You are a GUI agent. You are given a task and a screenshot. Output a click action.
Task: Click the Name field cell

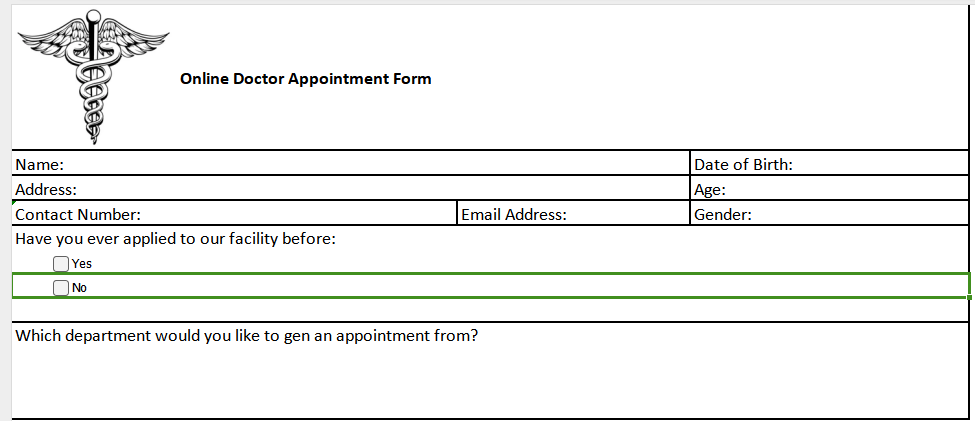pyautogui.click(x=350, y=164)
